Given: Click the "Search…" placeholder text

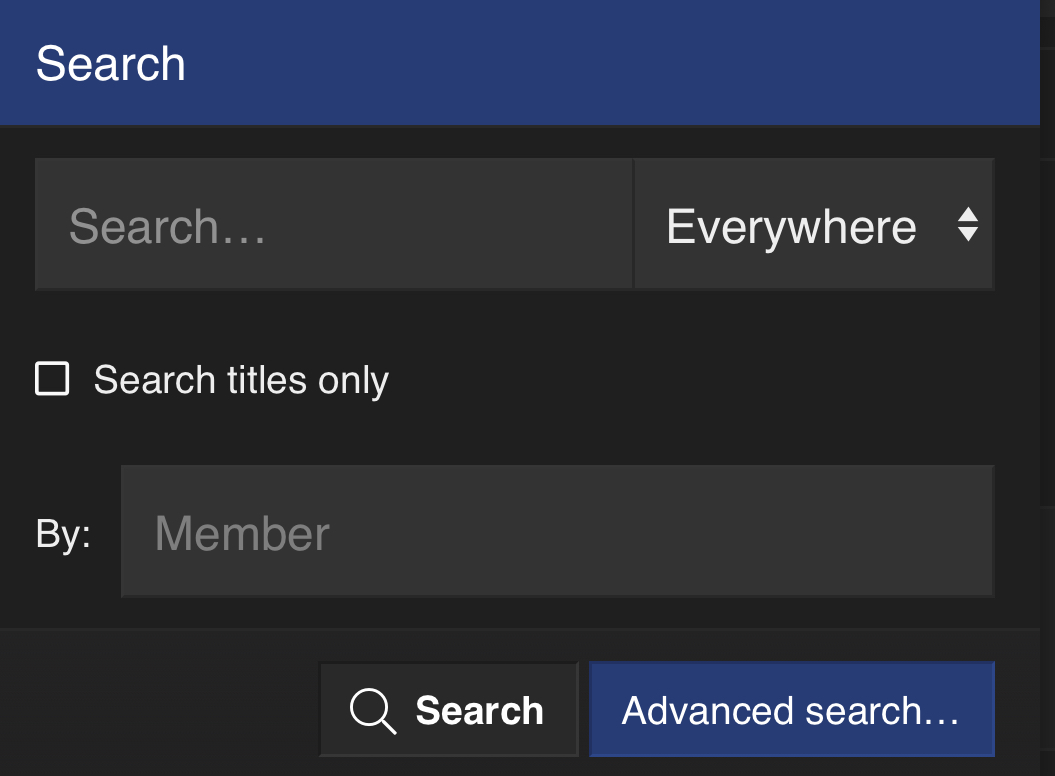Looking at the screenshot, I should coord(167,227).
